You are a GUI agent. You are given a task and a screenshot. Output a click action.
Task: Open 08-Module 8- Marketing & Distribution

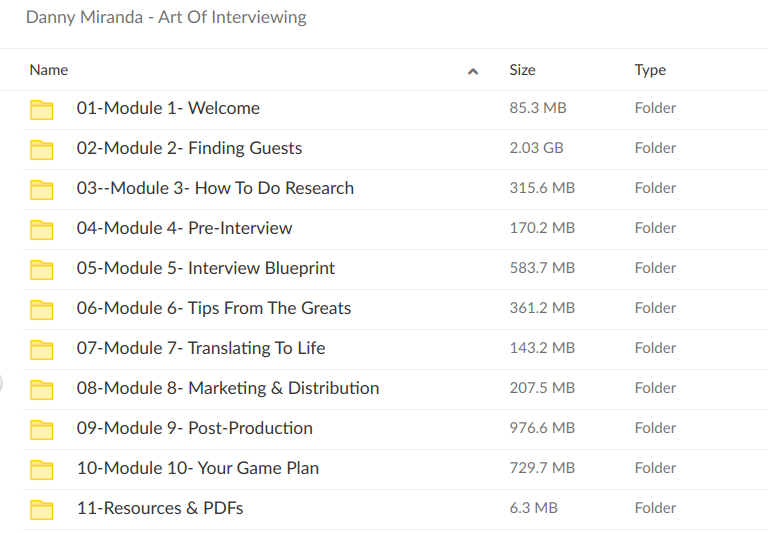(228, 388)
